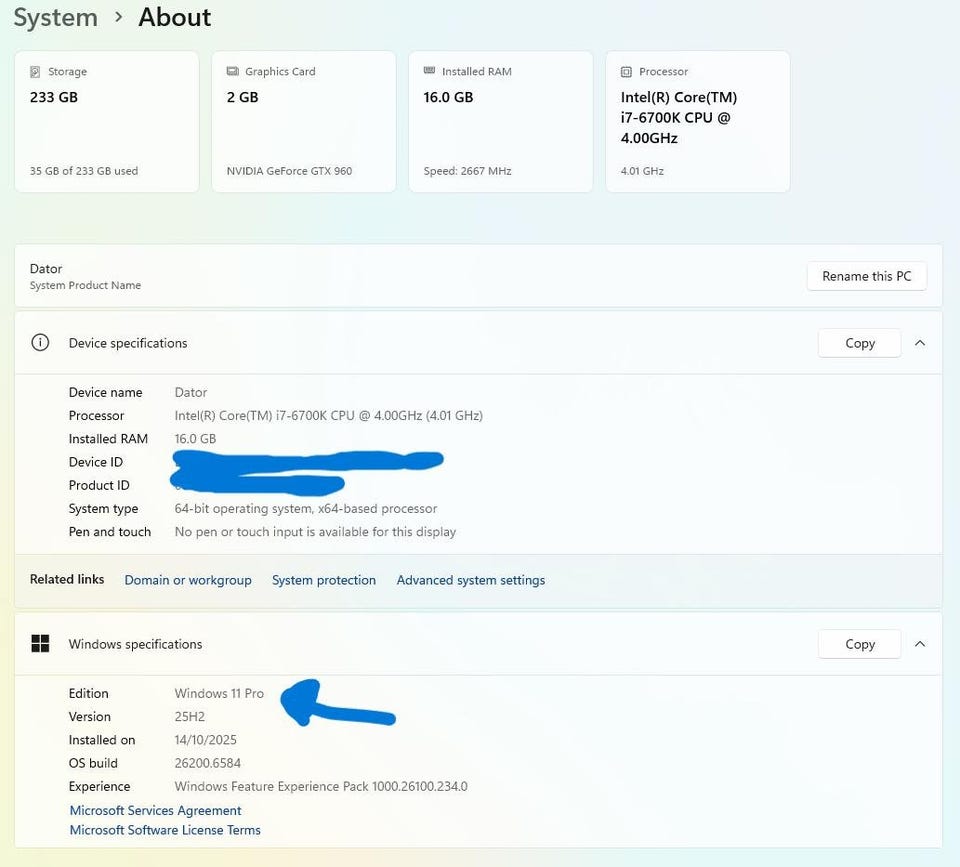This screenshot has height=867, width=960.
Task: Open Microsoft Software License Terms
Action: [165, 830]
